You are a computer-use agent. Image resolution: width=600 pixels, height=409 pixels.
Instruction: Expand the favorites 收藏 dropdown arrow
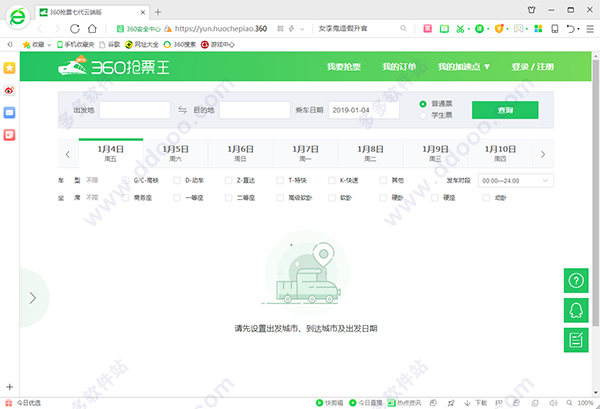click(49, 45)
